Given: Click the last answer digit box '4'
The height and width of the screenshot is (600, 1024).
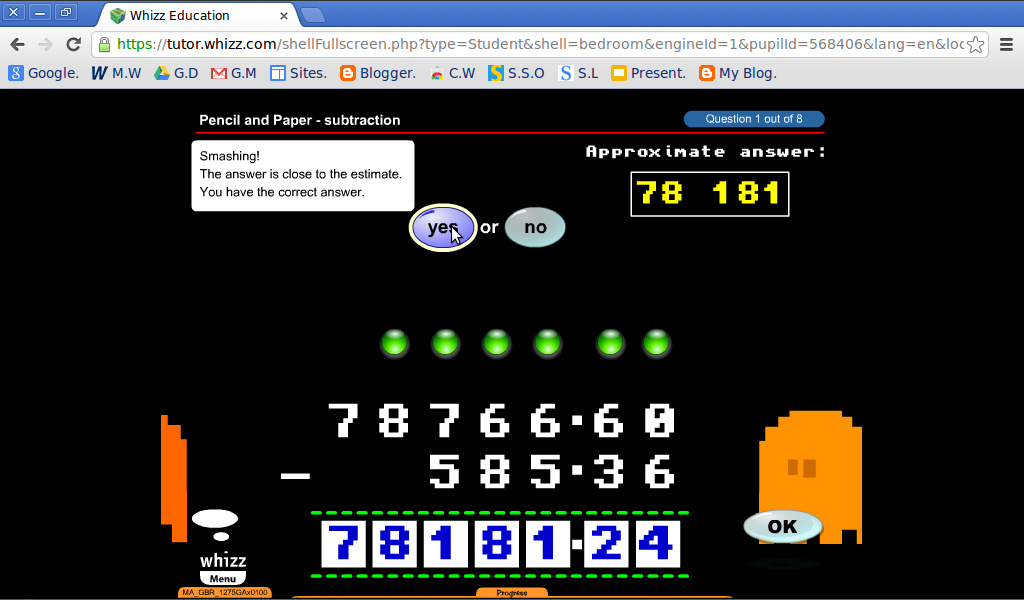Looking at the screenshot, I should (x=658, y=544).
